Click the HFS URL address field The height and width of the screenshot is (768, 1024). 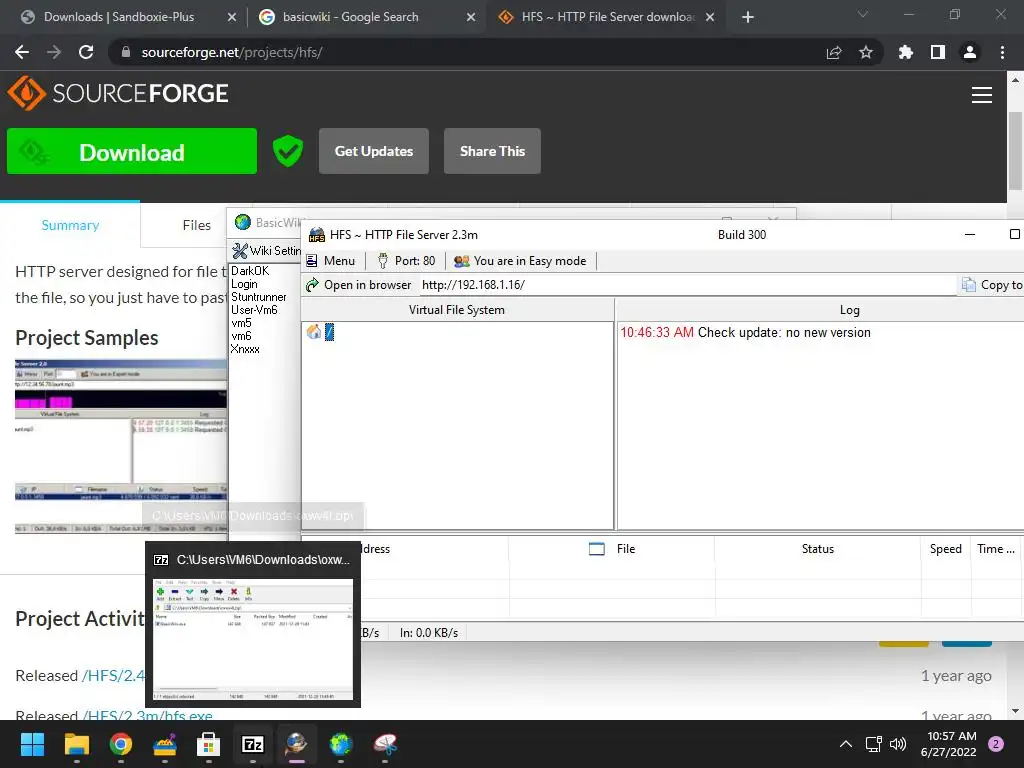point(686,285)
